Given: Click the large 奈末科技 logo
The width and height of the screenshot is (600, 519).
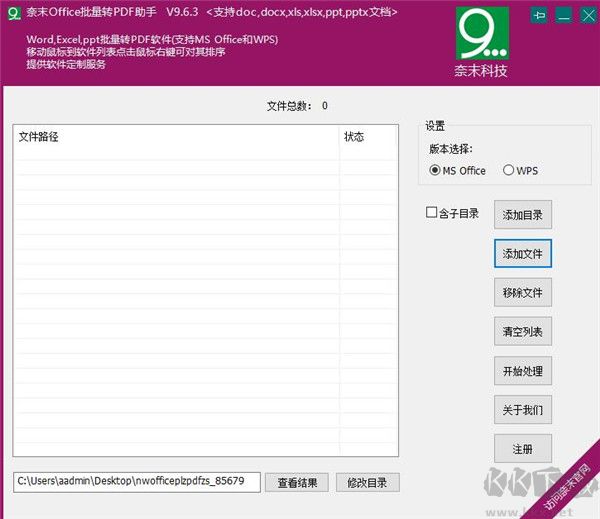Looking at the screenshot, I should [482, 42].
